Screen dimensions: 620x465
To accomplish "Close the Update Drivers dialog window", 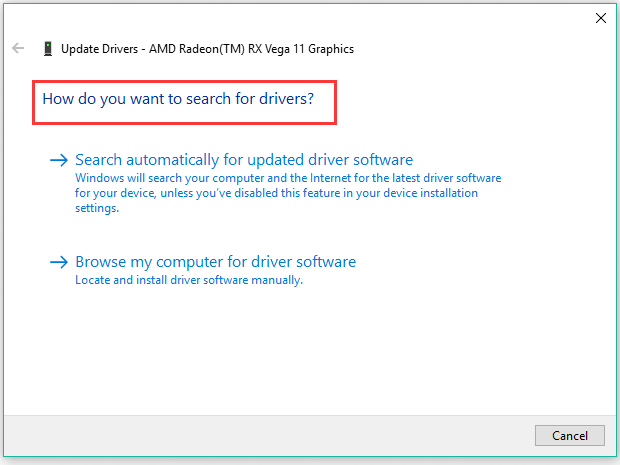I will pos(601,18).
